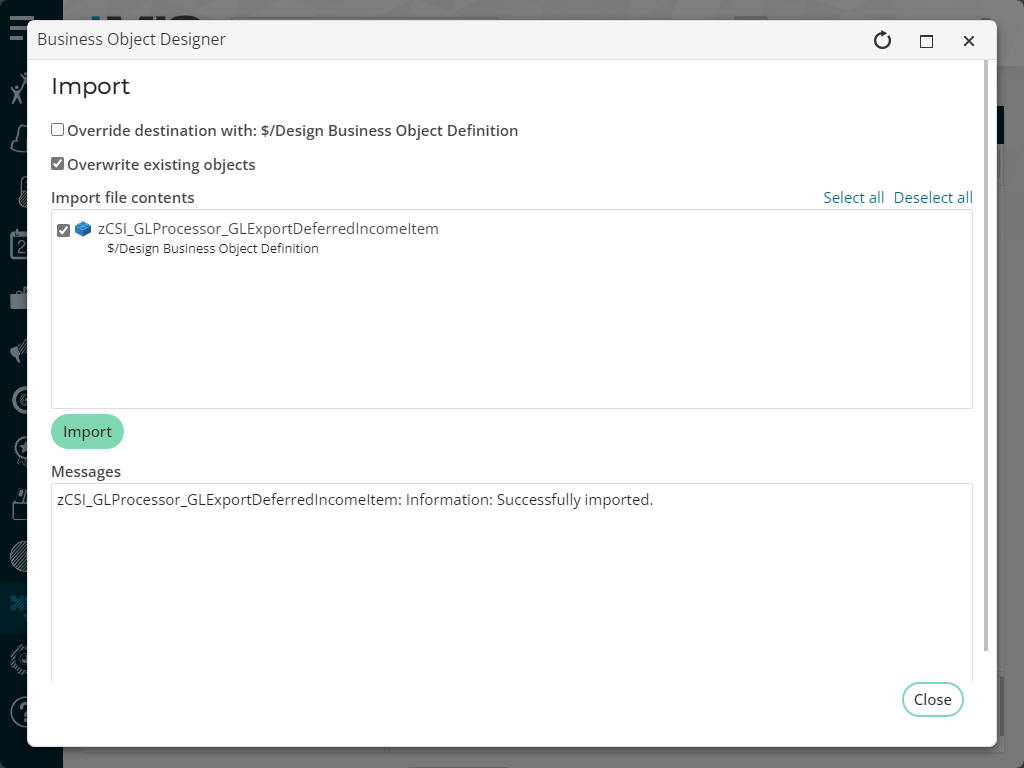The height and width of the screenshot is (768, 1024).
Task: Maximize the Business Object Designer dialog
Action: (x=926, y=41)
